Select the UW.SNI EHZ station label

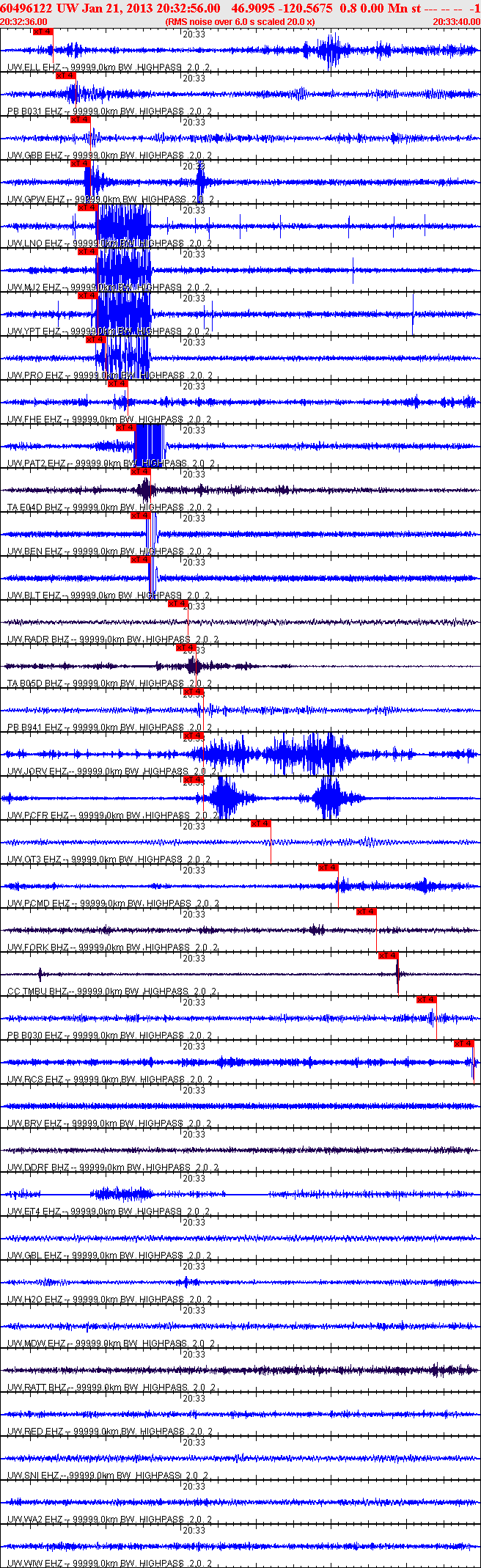point(34,1476)
